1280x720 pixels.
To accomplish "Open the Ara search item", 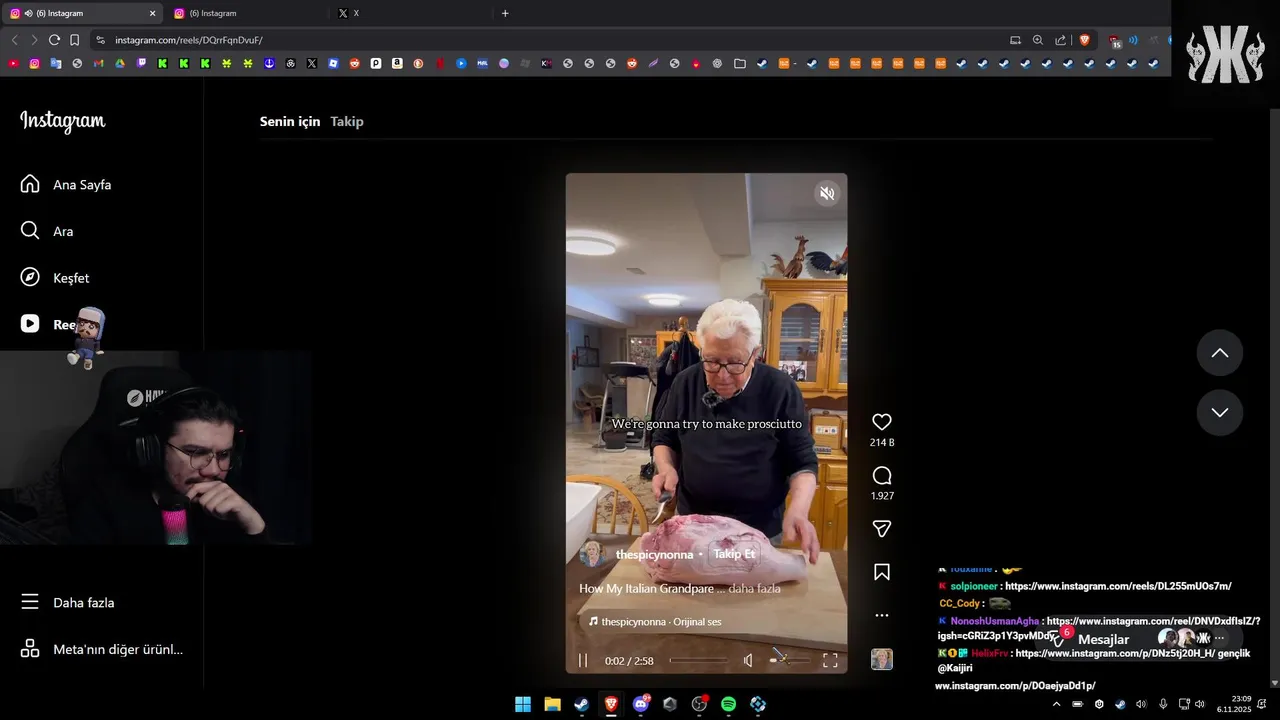I will (x=46, y=231).
